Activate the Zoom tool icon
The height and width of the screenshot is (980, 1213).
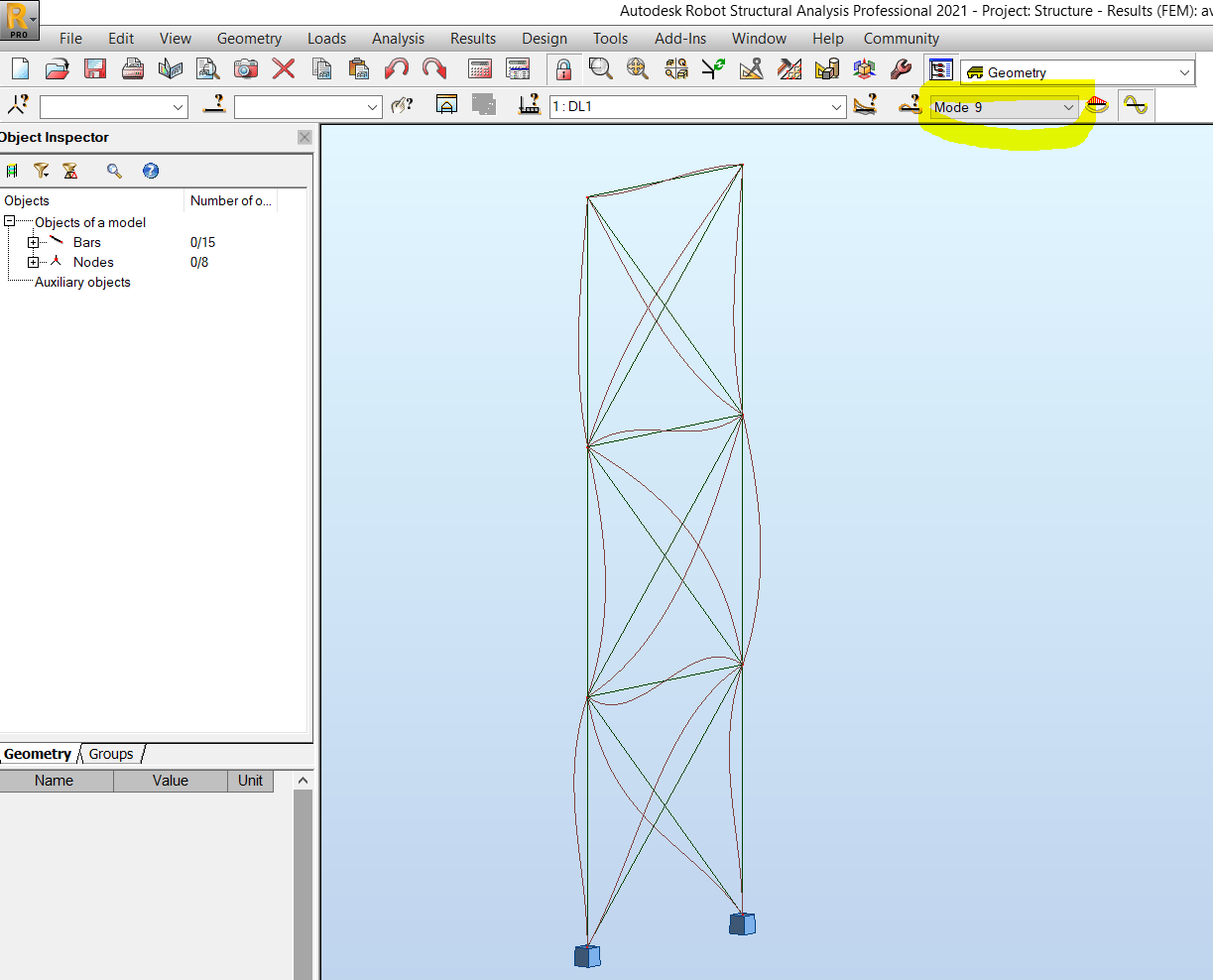[599, 68]
